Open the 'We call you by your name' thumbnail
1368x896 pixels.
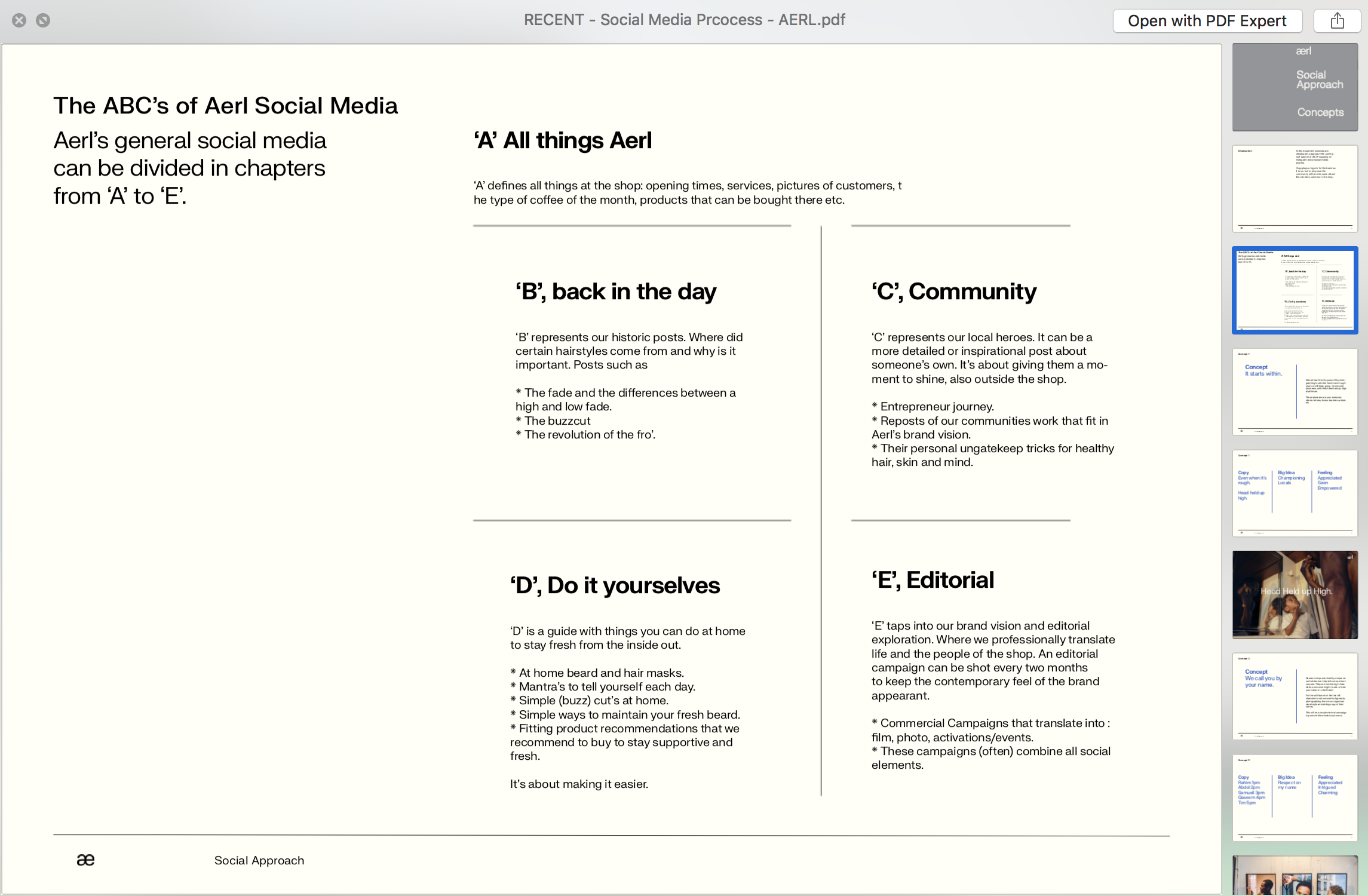coord(1295,696)
